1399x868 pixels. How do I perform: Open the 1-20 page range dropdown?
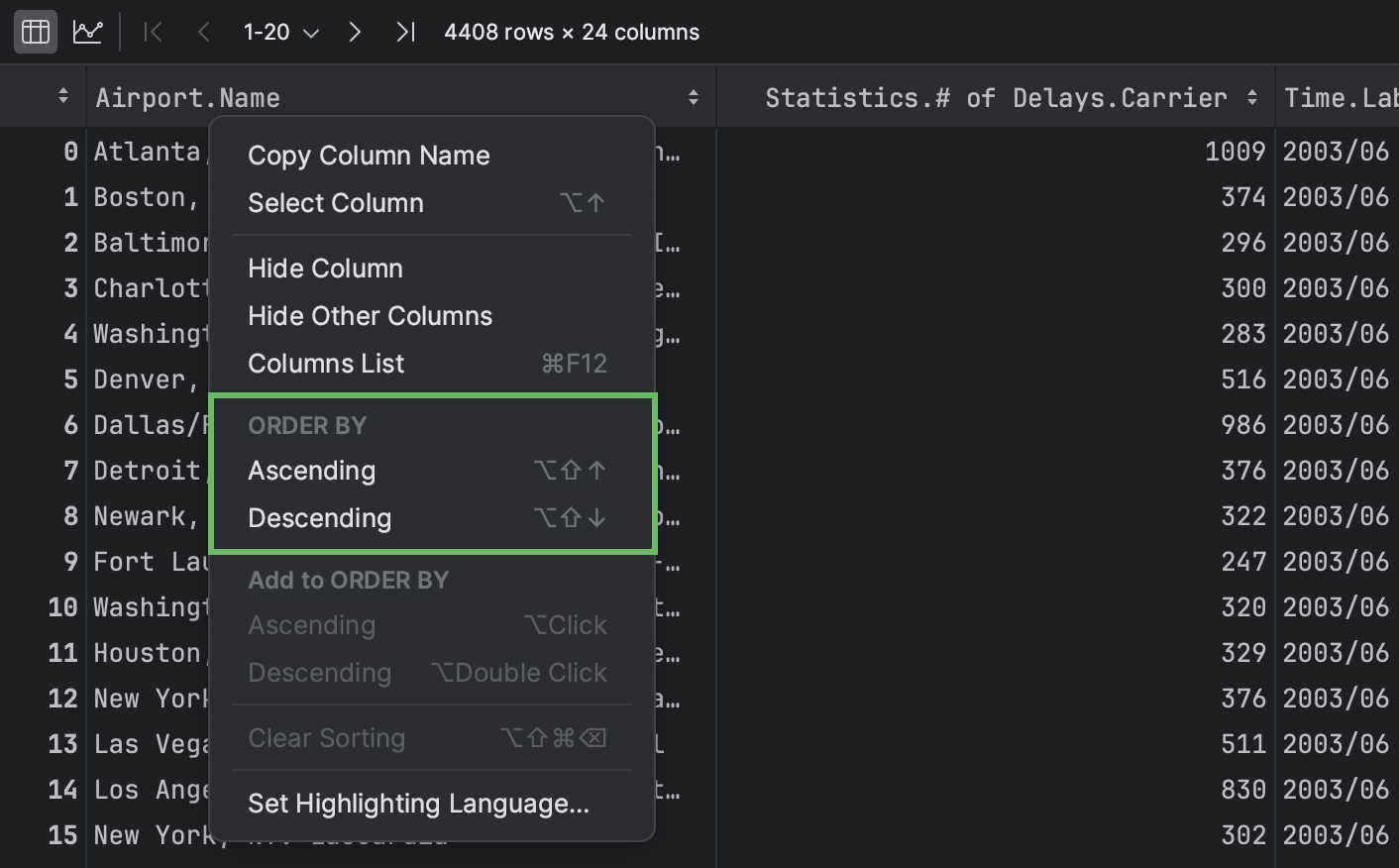click(280, 31)
